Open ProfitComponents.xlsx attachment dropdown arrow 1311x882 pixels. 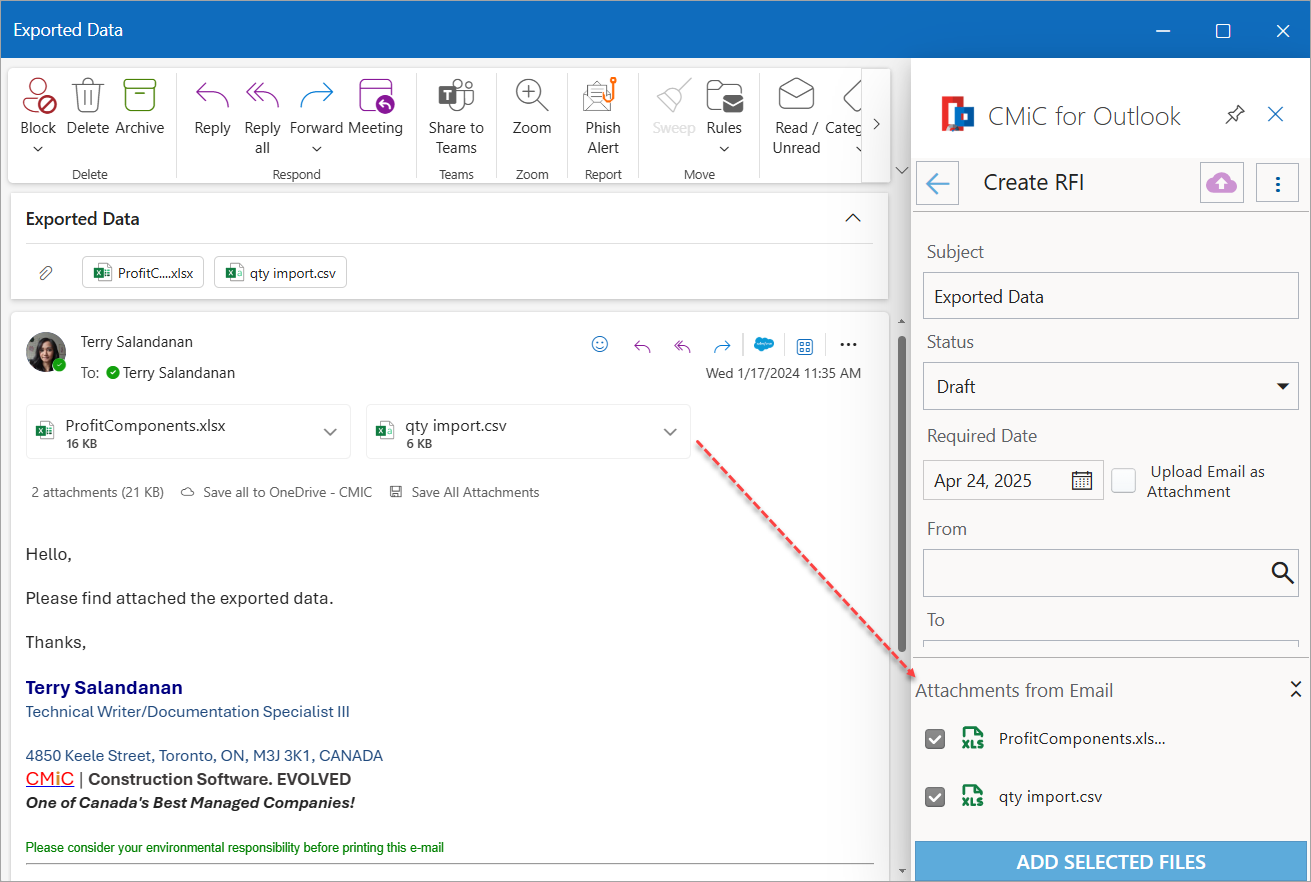[330, 432]
